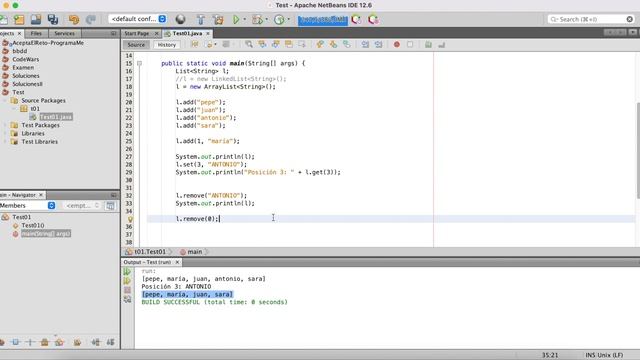This screenshot has width=640, height=360.
Task: Collapse the main method code fold
Action: pos(139,64)
